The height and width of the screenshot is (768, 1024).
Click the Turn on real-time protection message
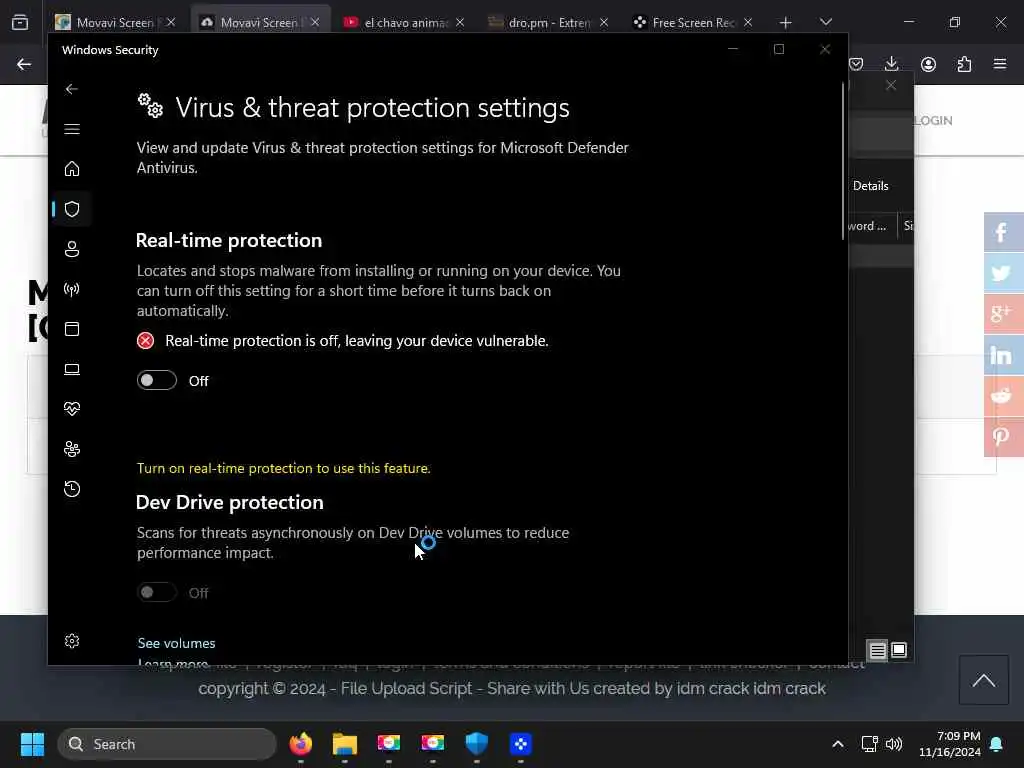(x=283, y=468)
